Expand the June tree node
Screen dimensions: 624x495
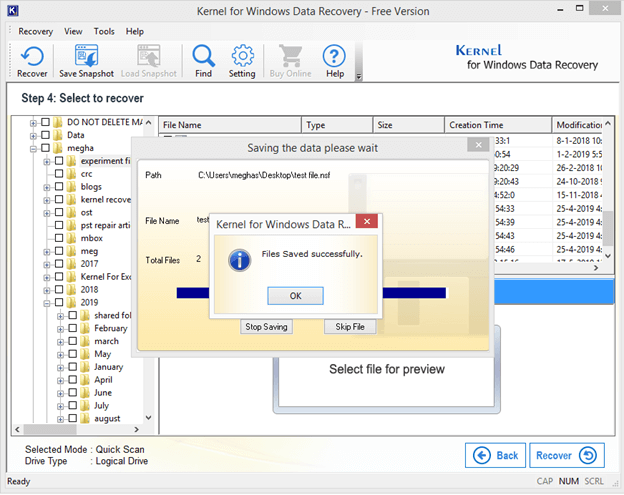[x=60, y=394]
